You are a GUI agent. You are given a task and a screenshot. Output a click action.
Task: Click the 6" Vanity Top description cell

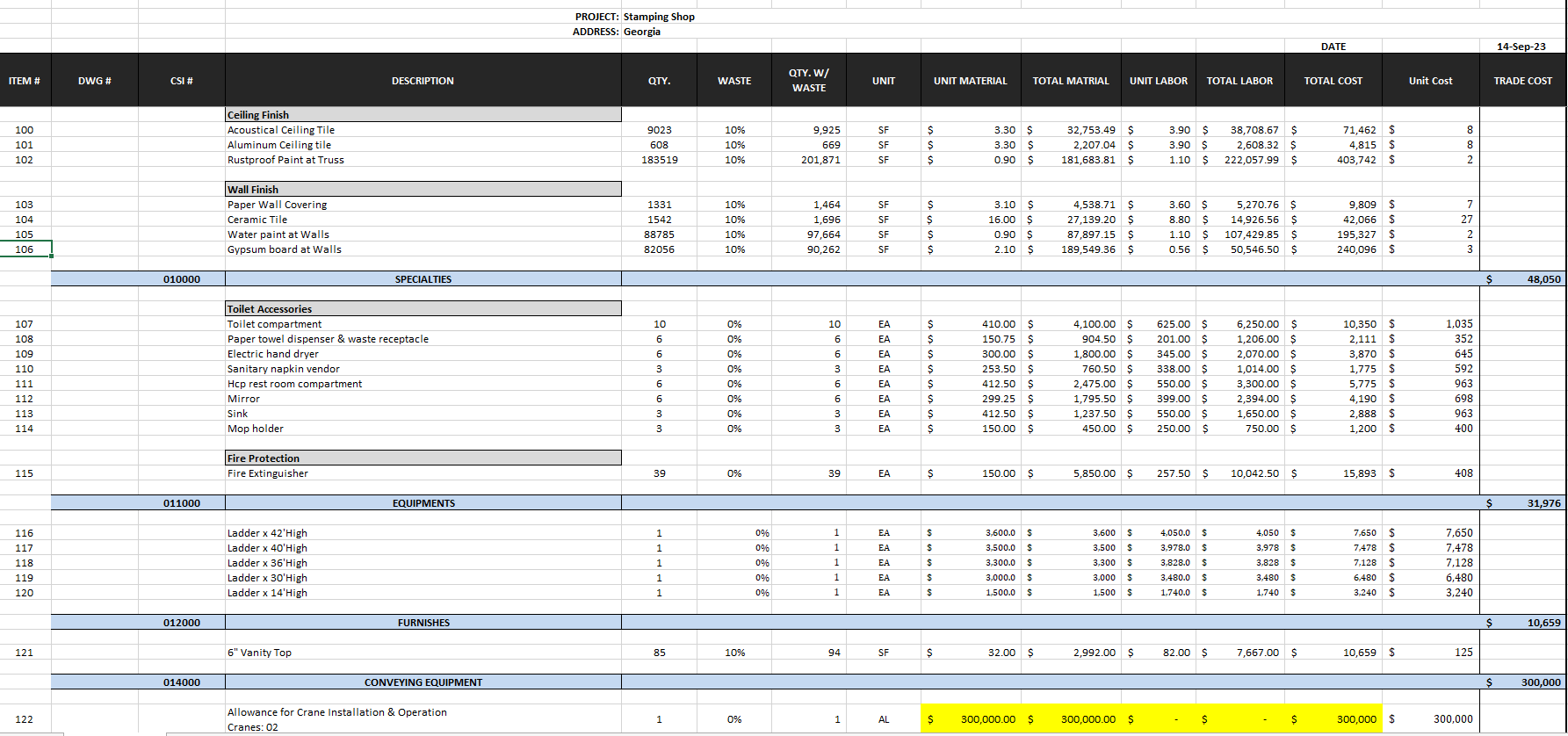pyautogui.click(x=259, y=653)
